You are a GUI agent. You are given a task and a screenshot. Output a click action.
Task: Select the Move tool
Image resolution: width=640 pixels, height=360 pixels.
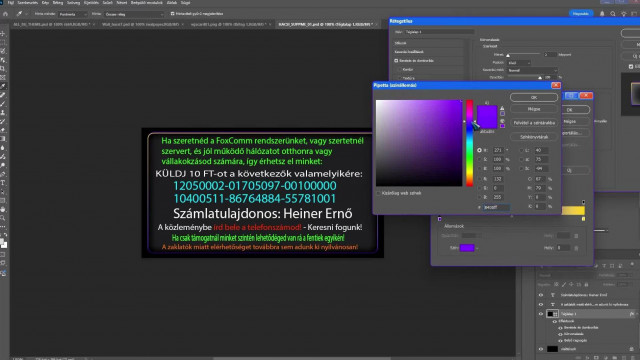point(3,33)
